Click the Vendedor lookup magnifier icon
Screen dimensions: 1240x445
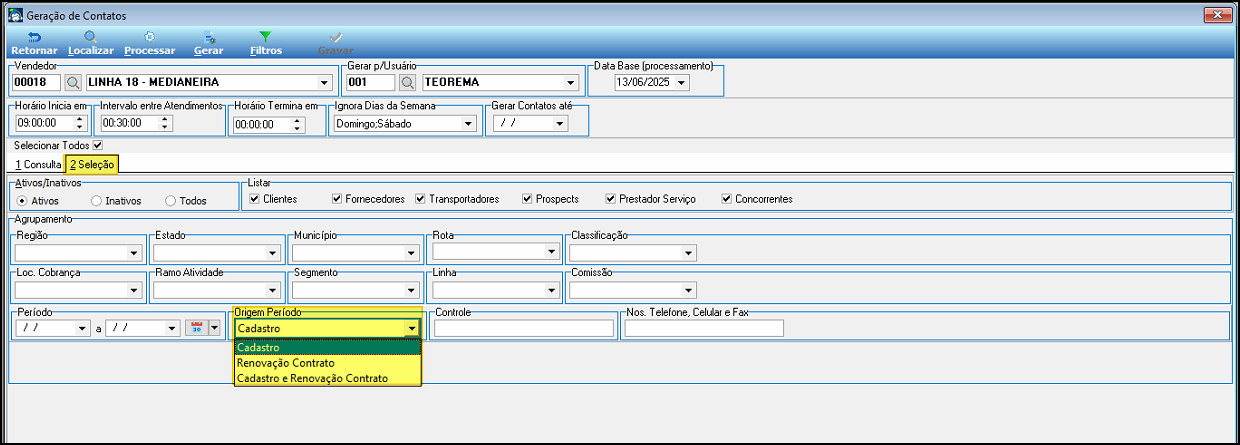tap(74, 83)
